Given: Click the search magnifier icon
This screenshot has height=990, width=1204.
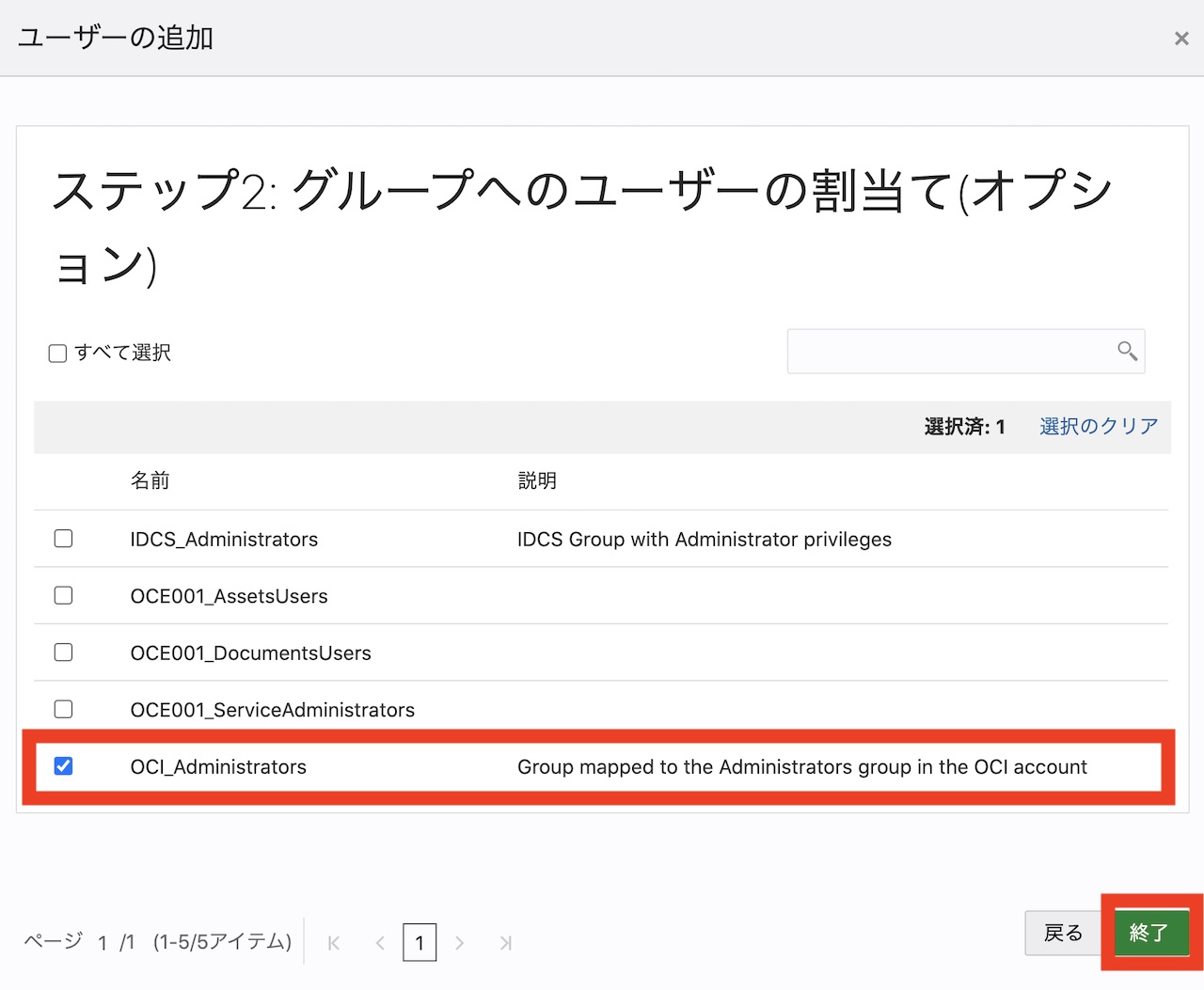Looking at the screenshot, I should (1125, 351).
